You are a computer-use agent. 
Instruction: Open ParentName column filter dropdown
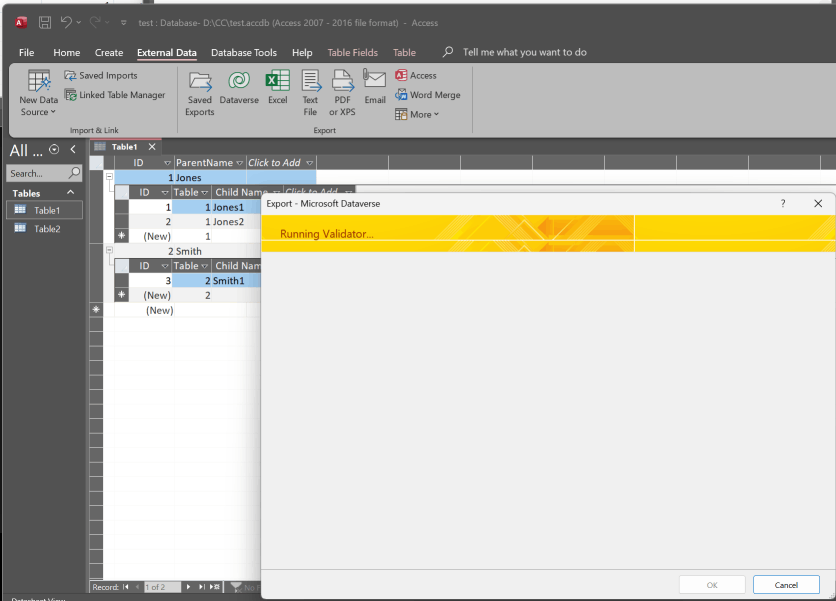(239, 163)
